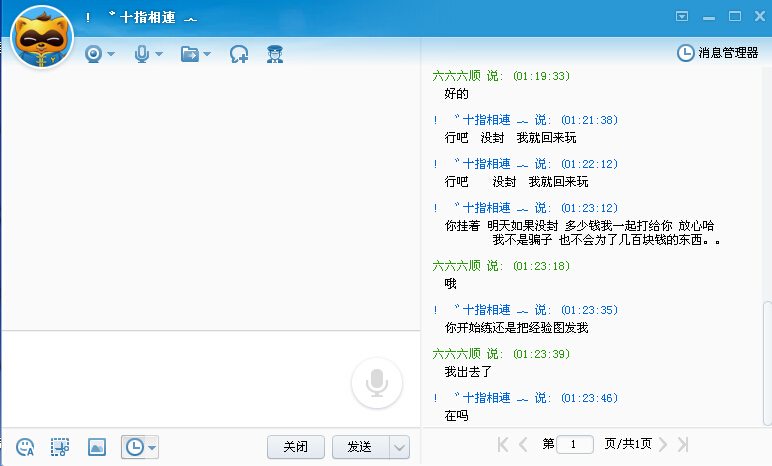
Task: Open 消息管理器 message manager
Action: [x=718, y=53]
